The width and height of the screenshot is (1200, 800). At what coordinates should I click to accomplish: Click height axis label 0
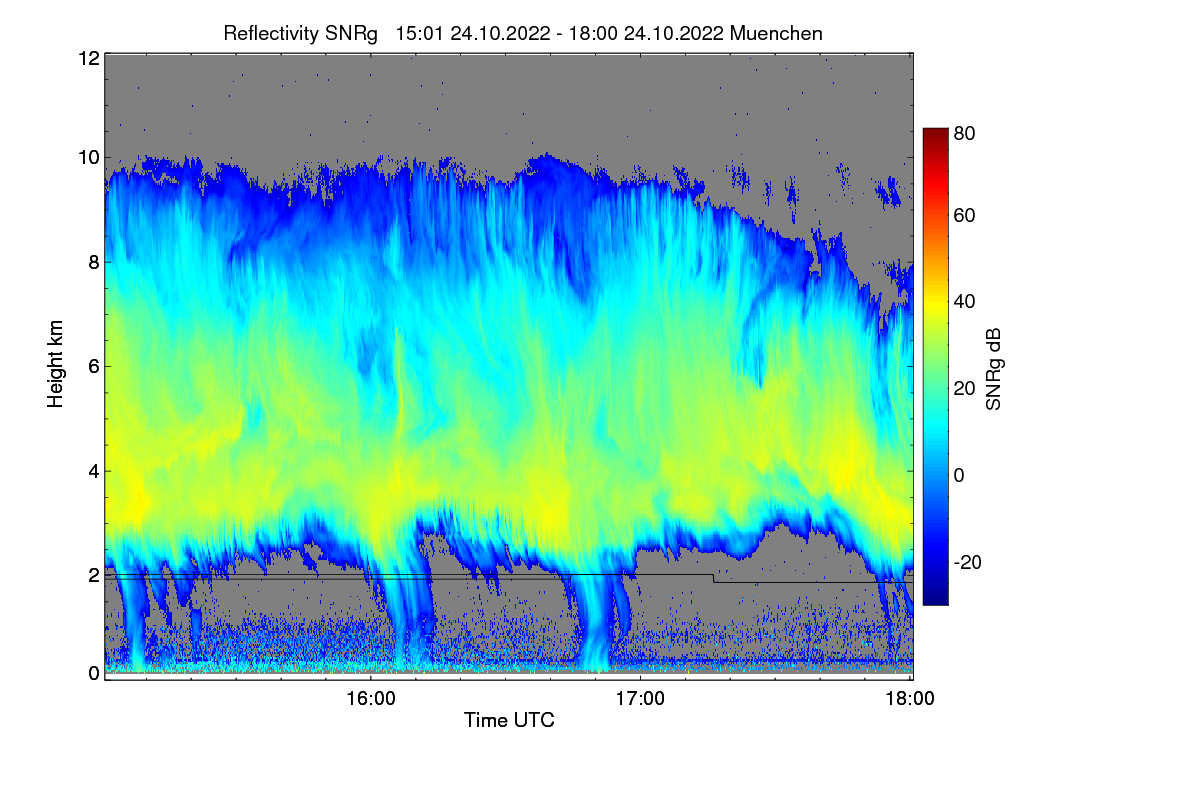tap(93, 673)
